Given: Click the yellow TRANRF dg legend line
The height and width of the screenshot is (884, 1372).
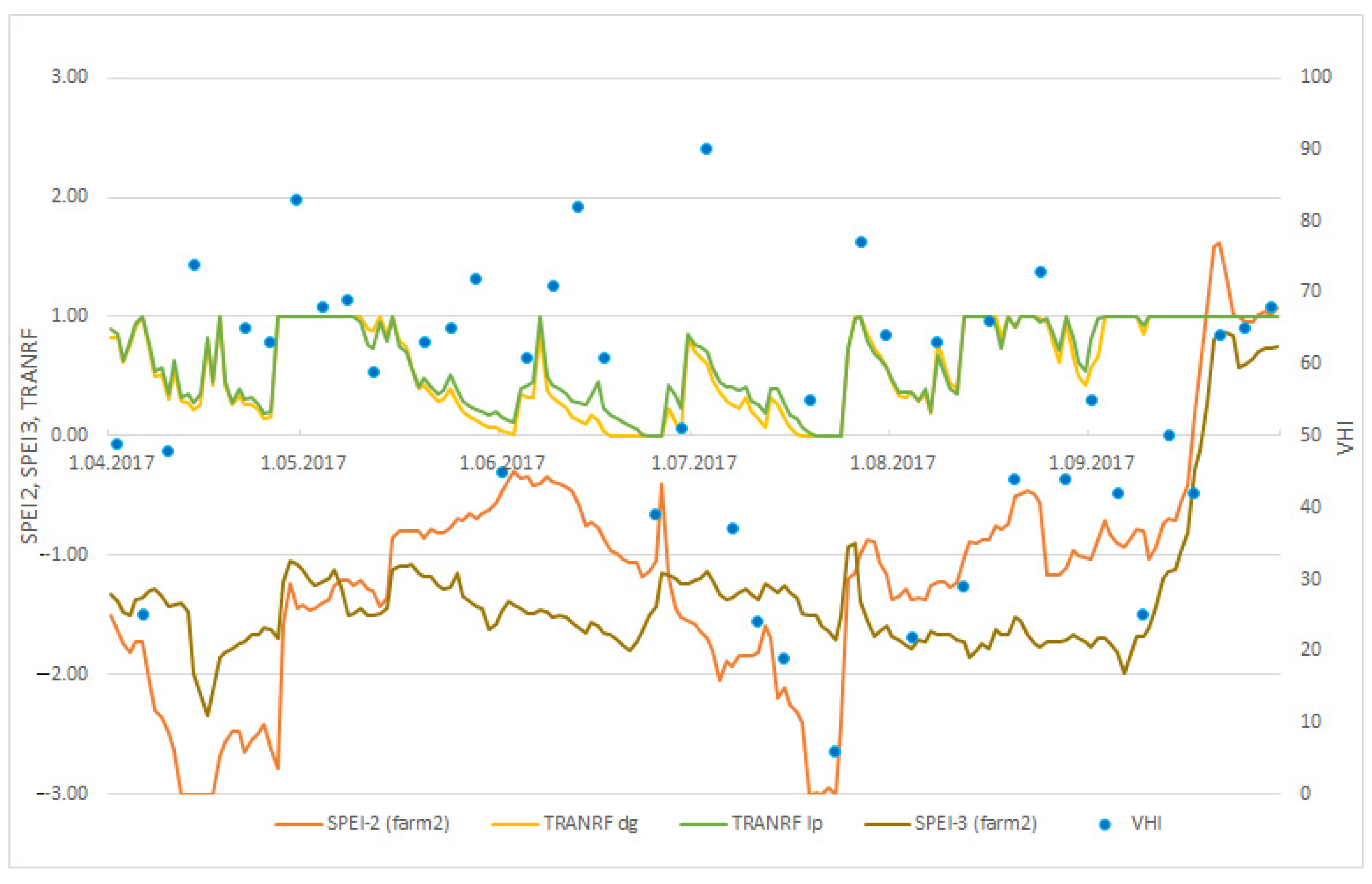Looking at the screenshot, I should pos(514,824).
